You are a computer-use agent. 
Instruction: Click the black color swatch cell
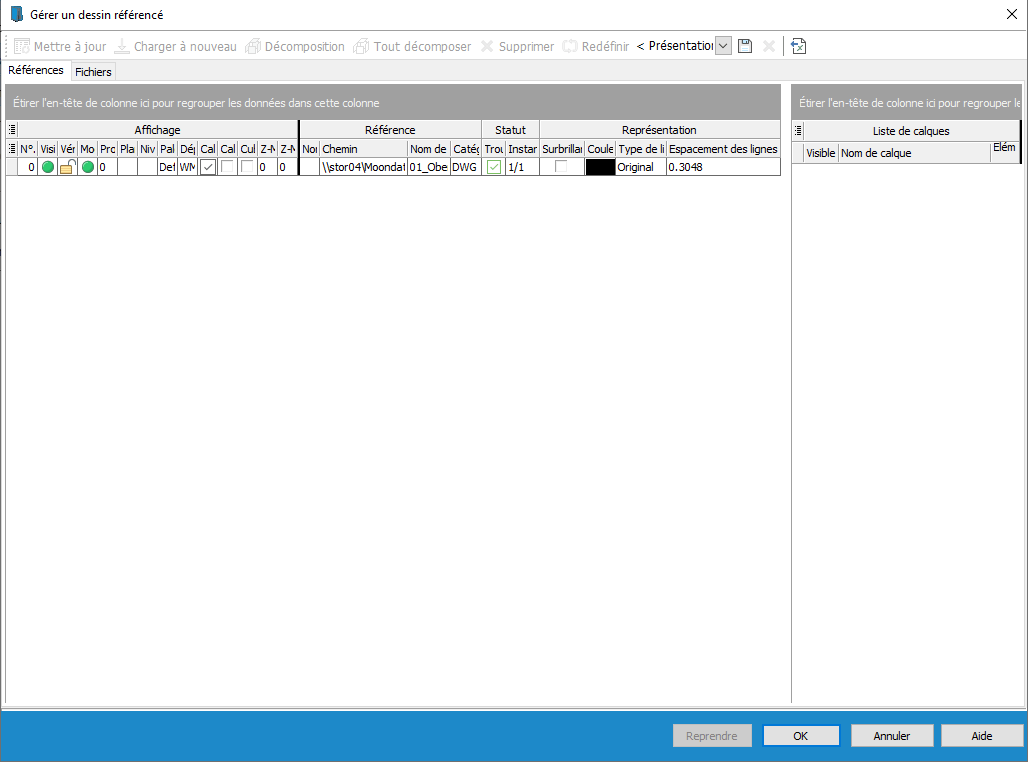(600, 167)
